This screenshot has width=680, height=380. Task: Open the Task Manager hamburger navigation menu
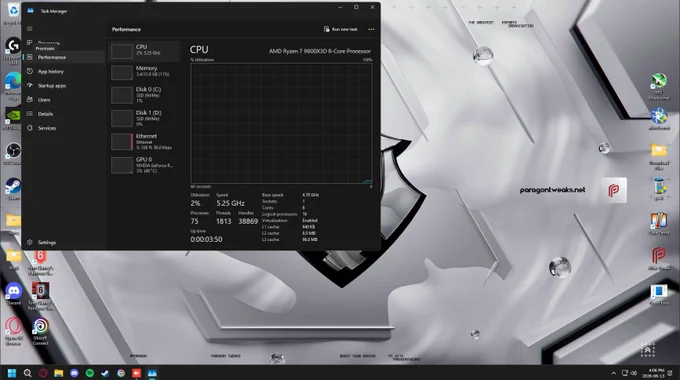tap(29, 29)
